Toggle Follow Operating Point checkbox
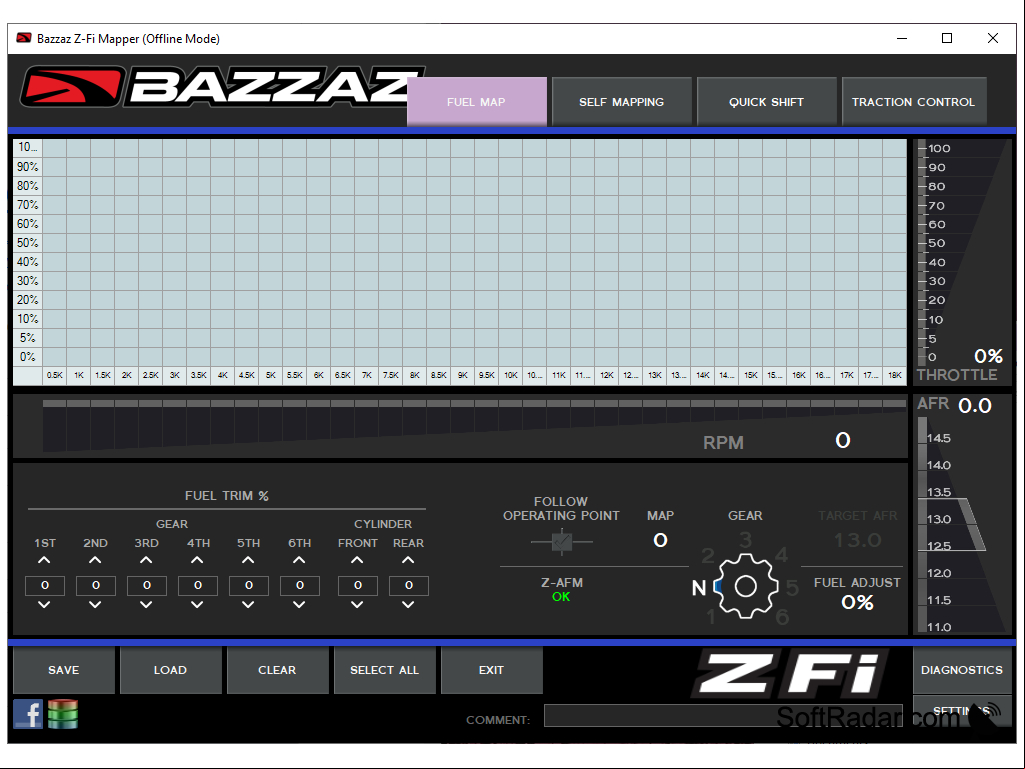Screen dimensions: 1025x769 (562, 542)
